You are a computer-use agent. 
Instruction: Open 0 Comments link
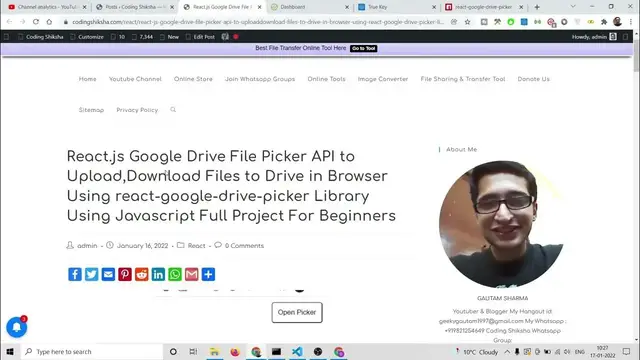tap(244, 246)
